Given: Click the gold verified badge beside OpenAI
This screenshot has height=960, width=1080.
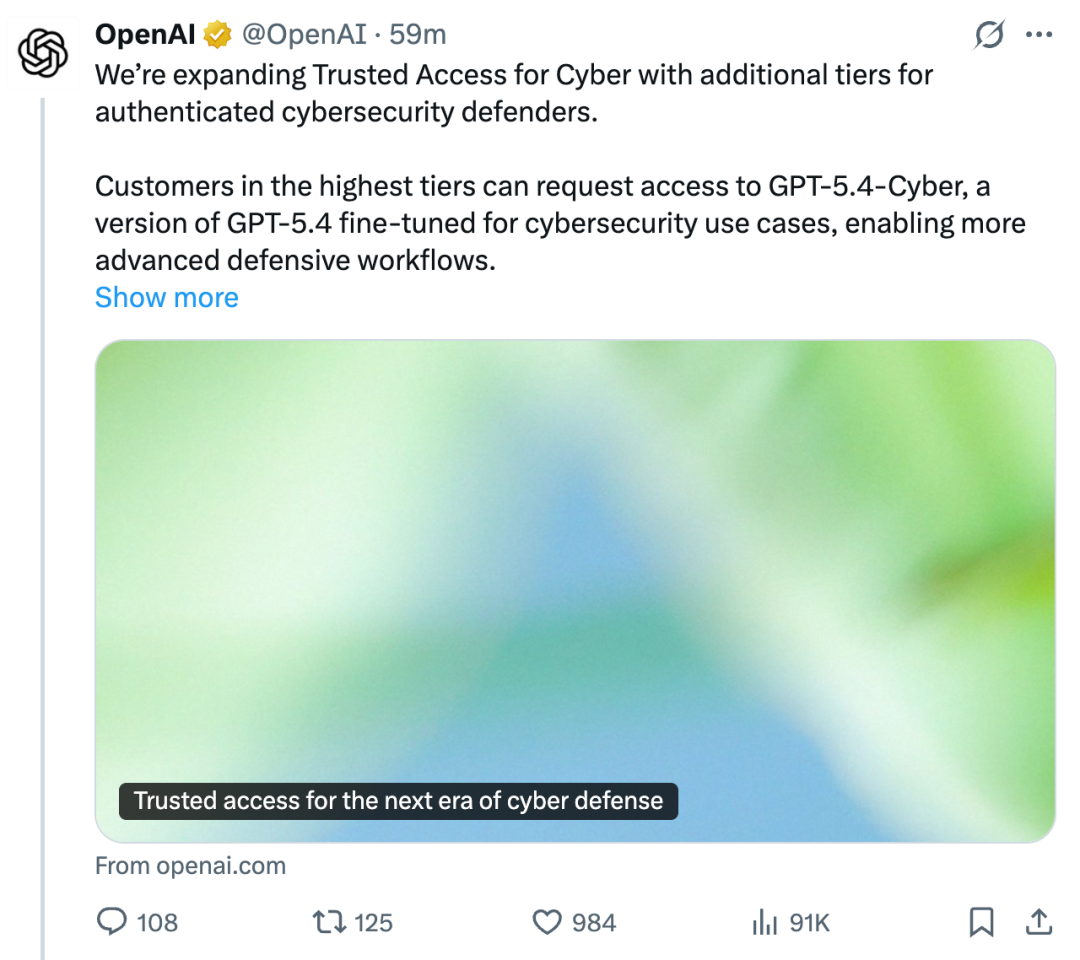Looking at the screenshot, I should (217, 35).
